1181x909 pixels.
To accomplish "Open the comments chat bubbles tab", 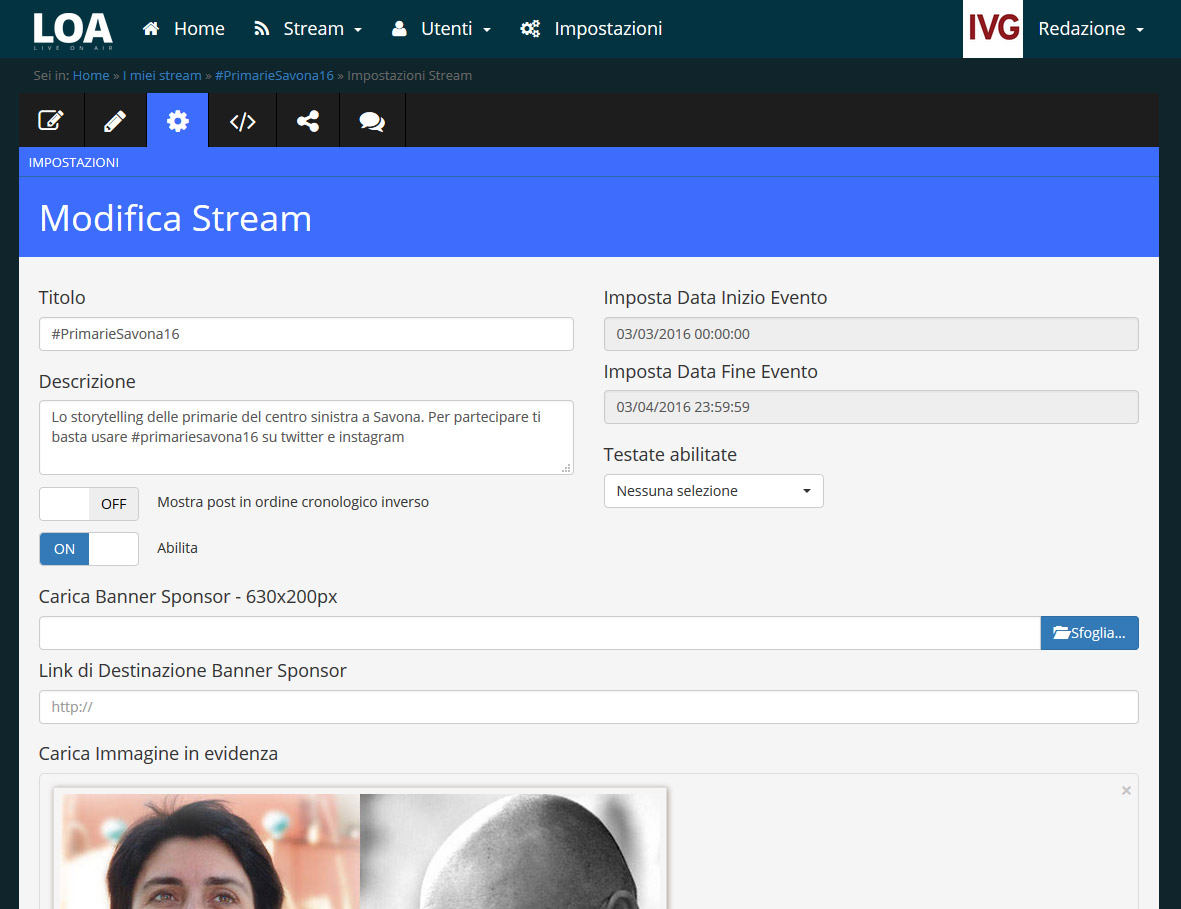I will point(372,120).
